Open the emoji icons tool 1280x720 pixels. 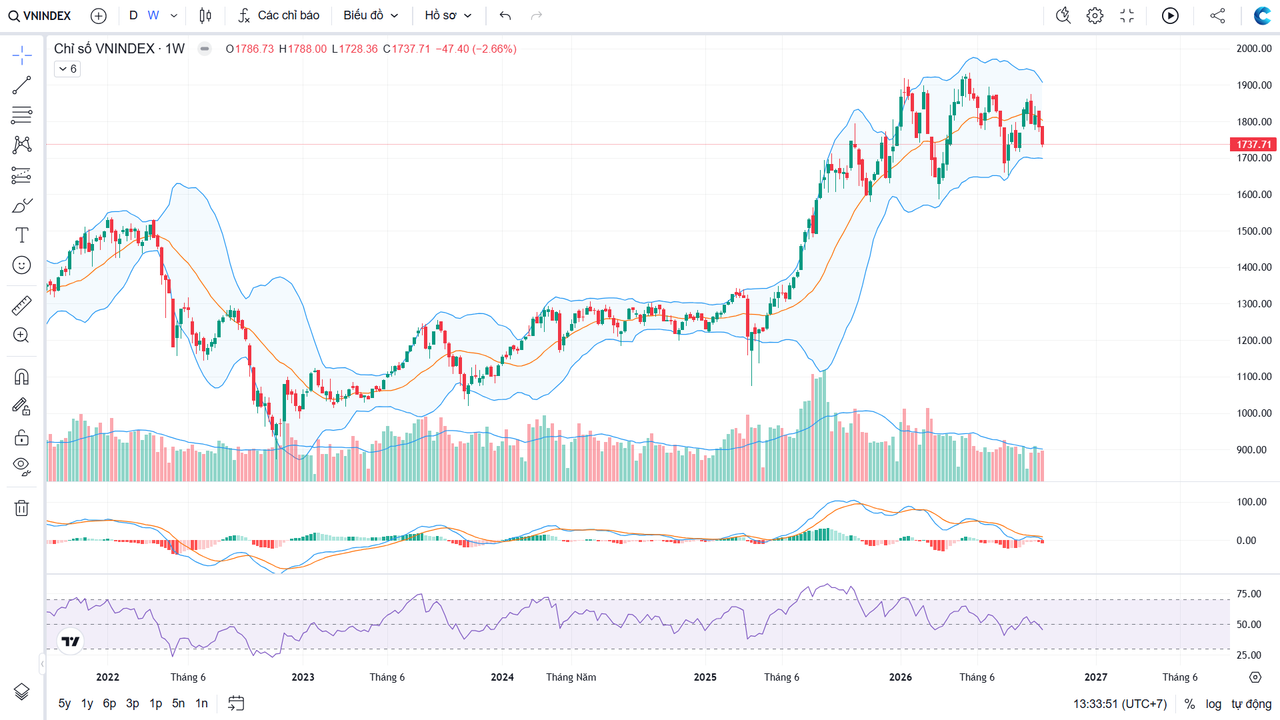pyautogui.click(x=21, y=265)
